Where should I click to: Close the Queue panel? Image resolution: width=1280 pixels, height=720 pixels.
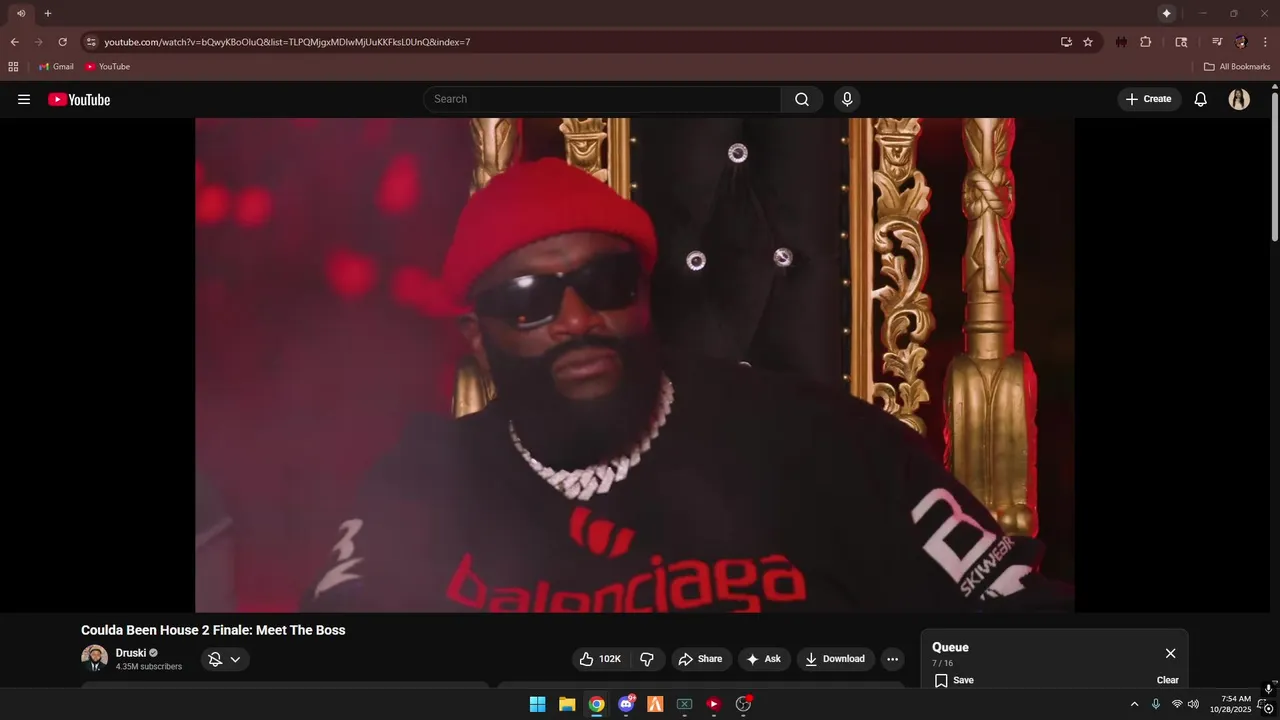[x=1170, y=653]
